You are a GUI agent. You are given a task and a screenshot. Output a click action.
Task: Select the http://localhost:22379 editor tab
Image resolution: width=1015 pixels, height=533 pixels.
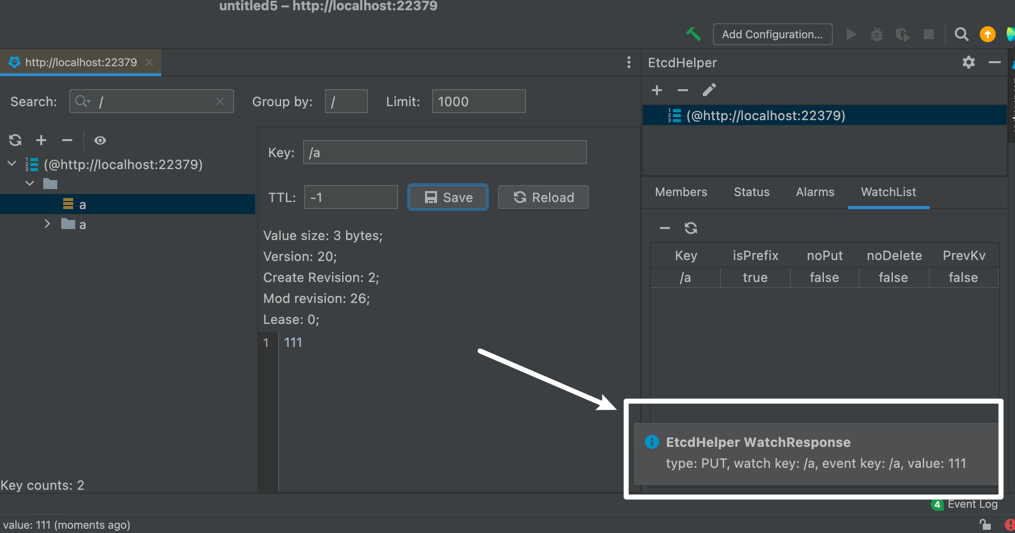[x=80, y=62]
